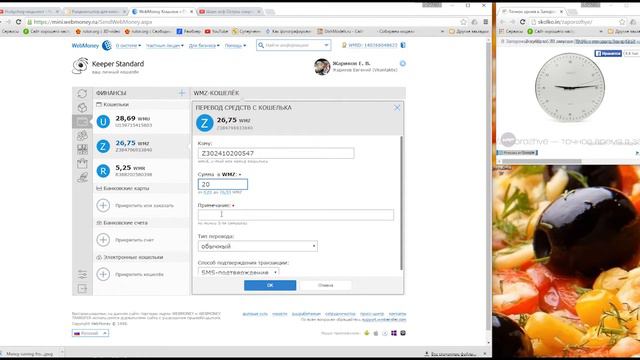Click the support email link in footer

pyautogui.click(x=384, y=320)
